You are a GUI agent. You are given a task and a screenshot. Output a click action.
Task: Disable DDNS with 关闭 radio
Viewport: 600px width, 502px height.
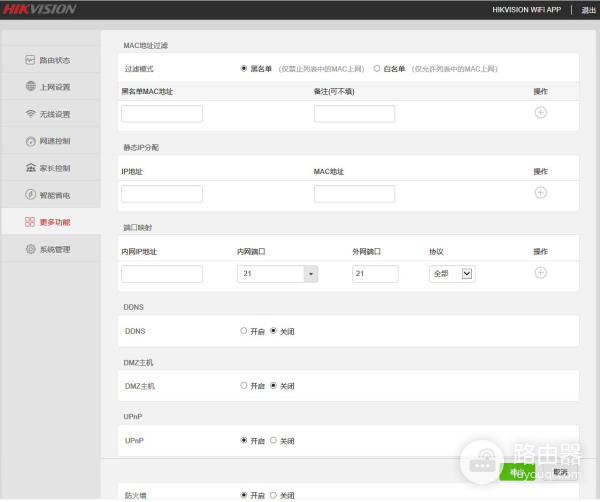point(273,331)
